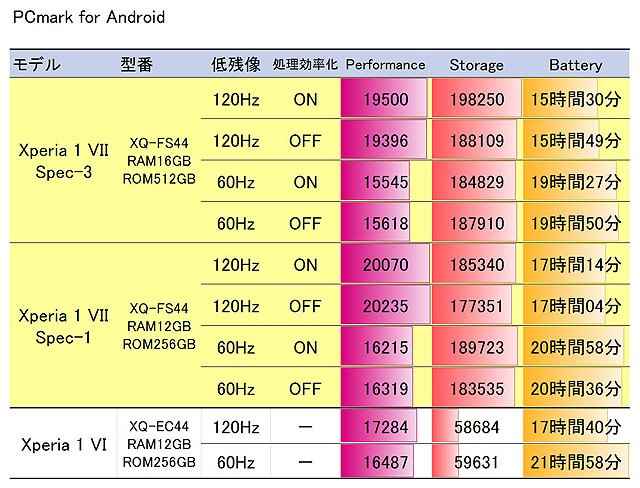Screen dimensions: 640x488
Task: Click the Performance value 16487
Action: point(386,463)
